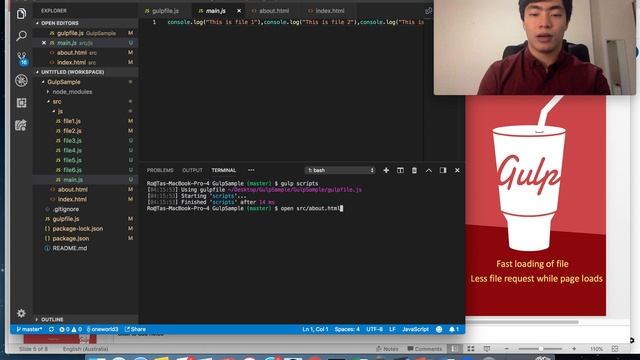Screen dimensions: 640x360
Task: Create a new terminal with plus icon
Action: coord(386,170)
